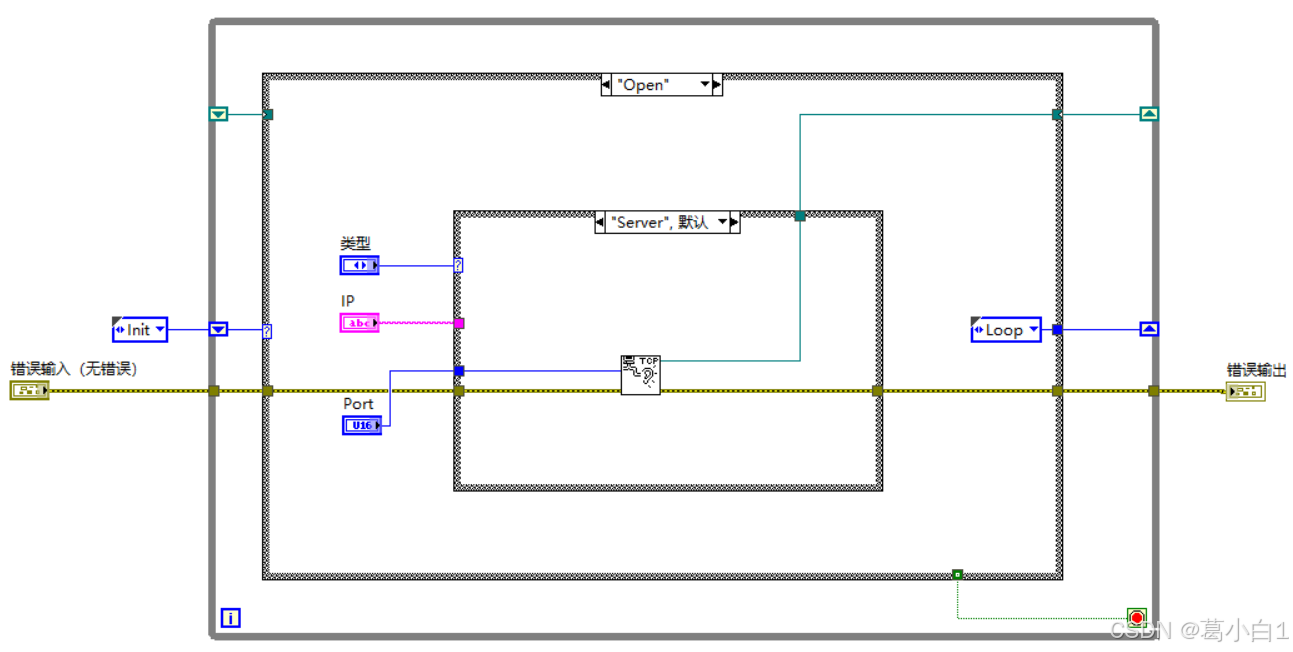Click the left blue enum shift register
The width and height of the screenshot is (1293, 652).
click(219, 329)
